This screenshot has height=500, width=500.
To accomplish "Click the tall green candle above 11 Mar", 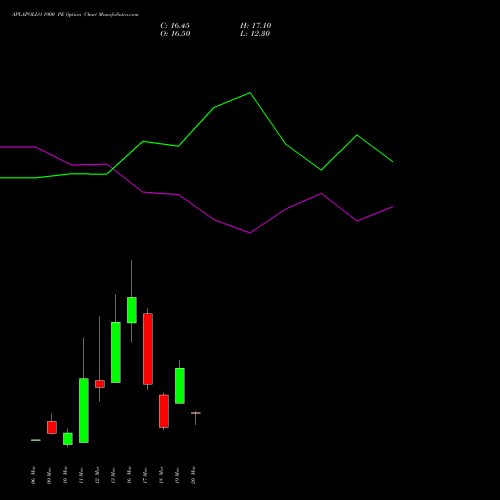I will point(84,410).
